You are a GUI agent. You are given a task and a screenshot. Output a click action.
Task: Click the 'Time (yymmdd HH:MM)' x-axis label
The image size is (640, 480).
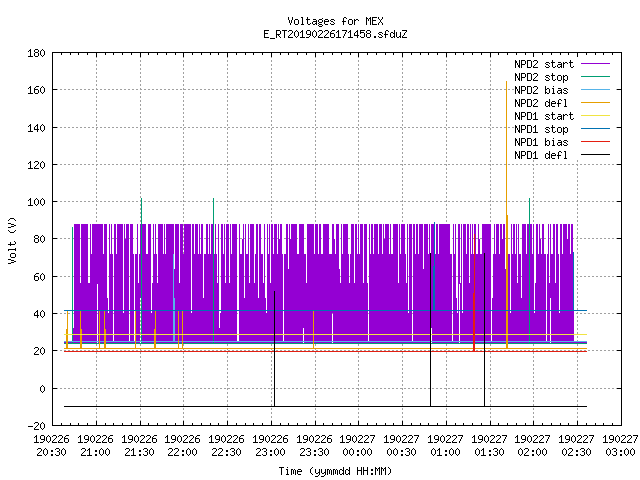click(335, 471)
